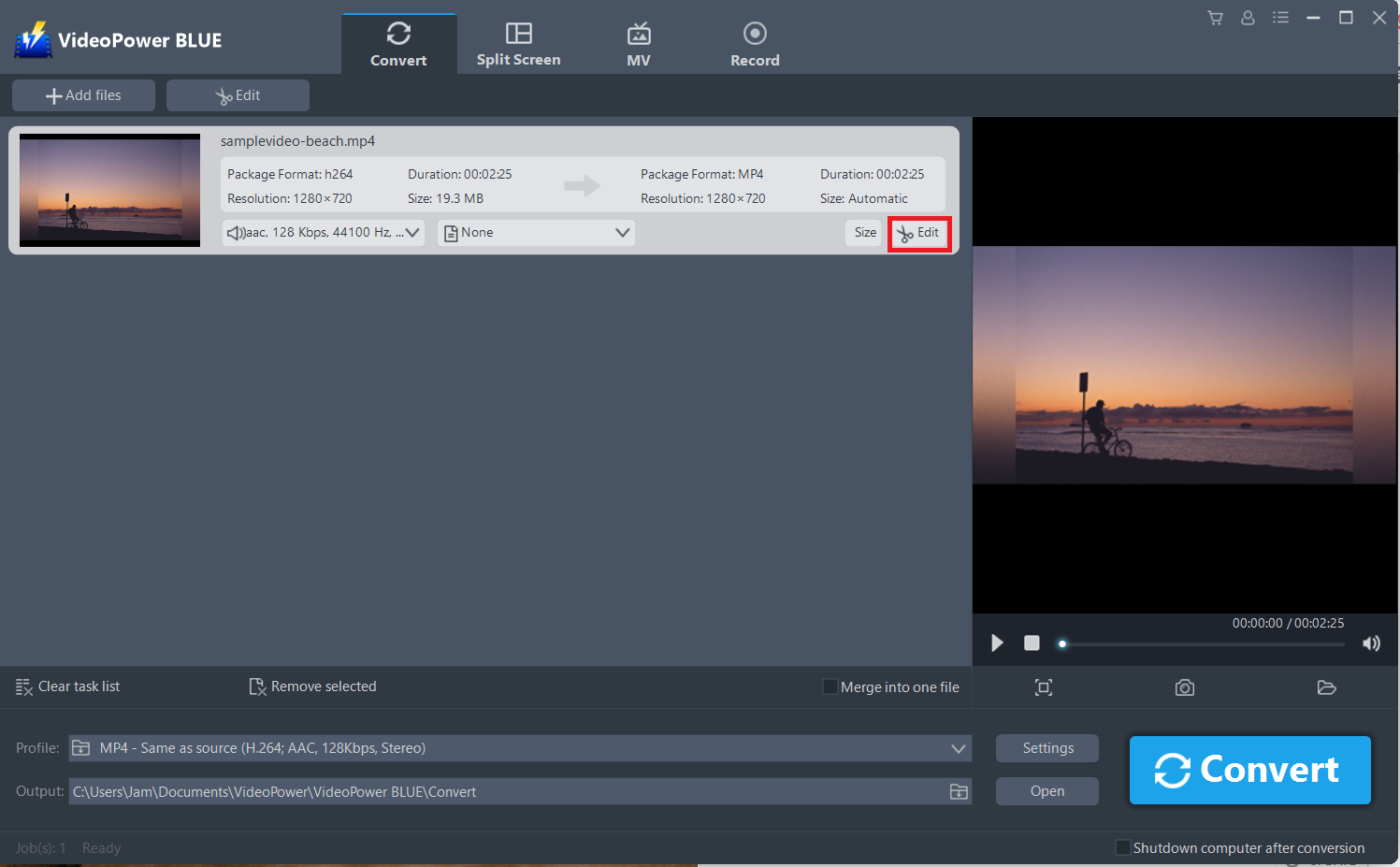
Task: Switch to the Convert tab
Action: pyautogui.click(x=398, y=43)
